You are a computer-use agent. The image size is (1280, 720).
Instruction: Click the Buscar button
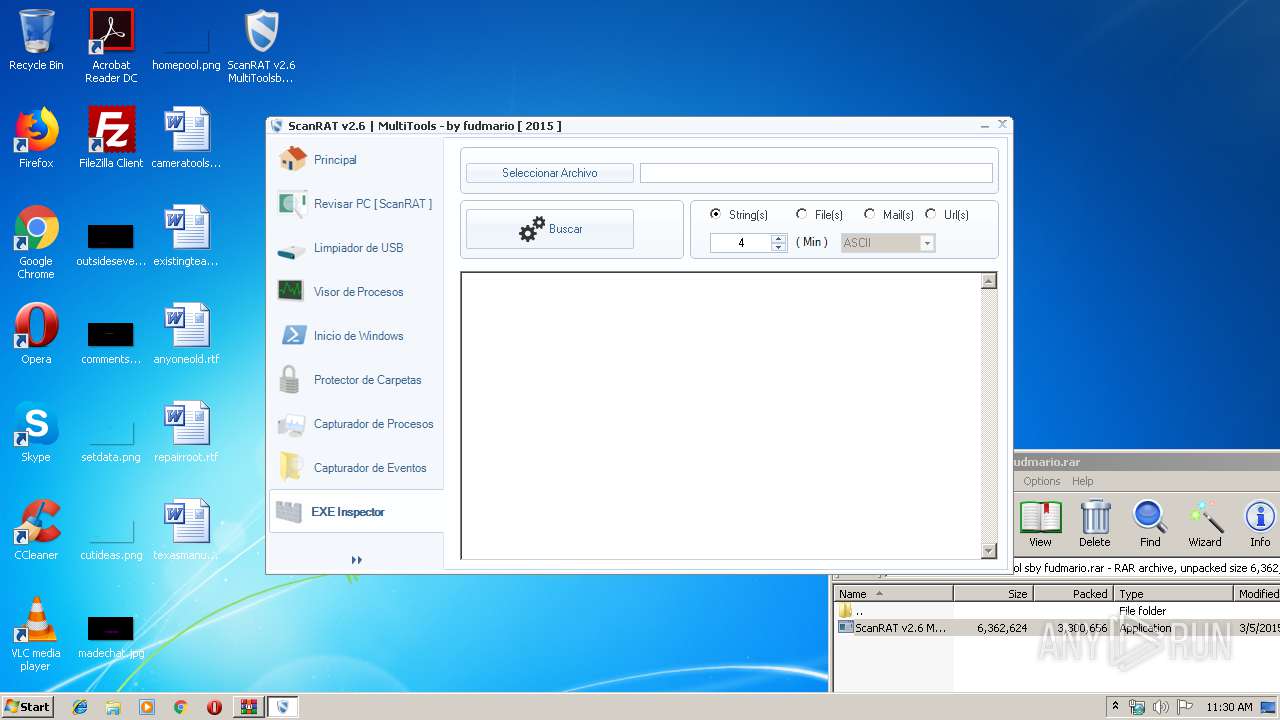point(550,229)
